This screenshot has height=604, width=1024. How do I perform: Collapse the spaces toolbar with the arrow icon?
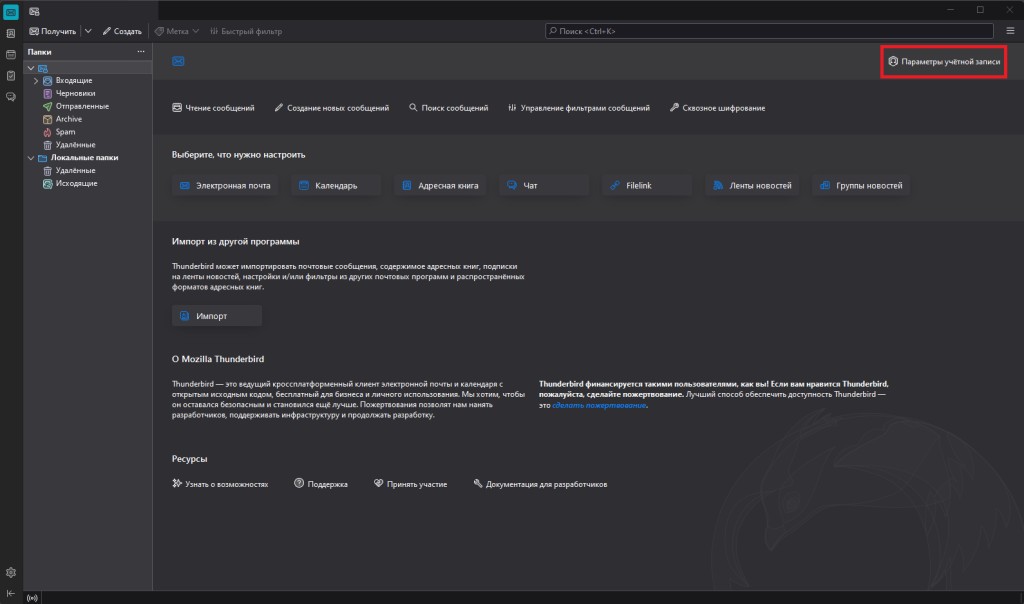coord(11,594)
